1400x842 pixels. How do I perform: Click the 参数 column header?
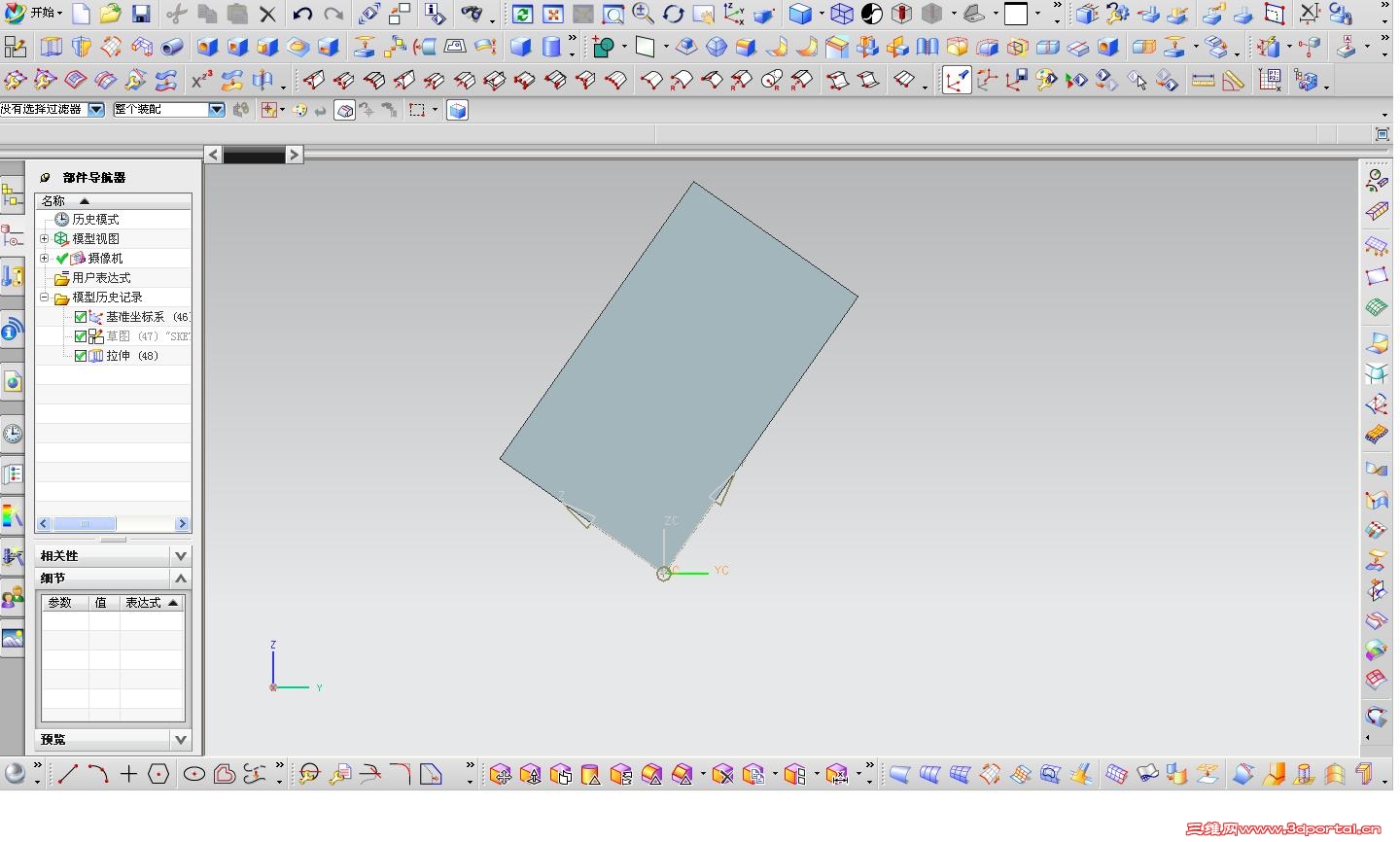coord(65,603)
